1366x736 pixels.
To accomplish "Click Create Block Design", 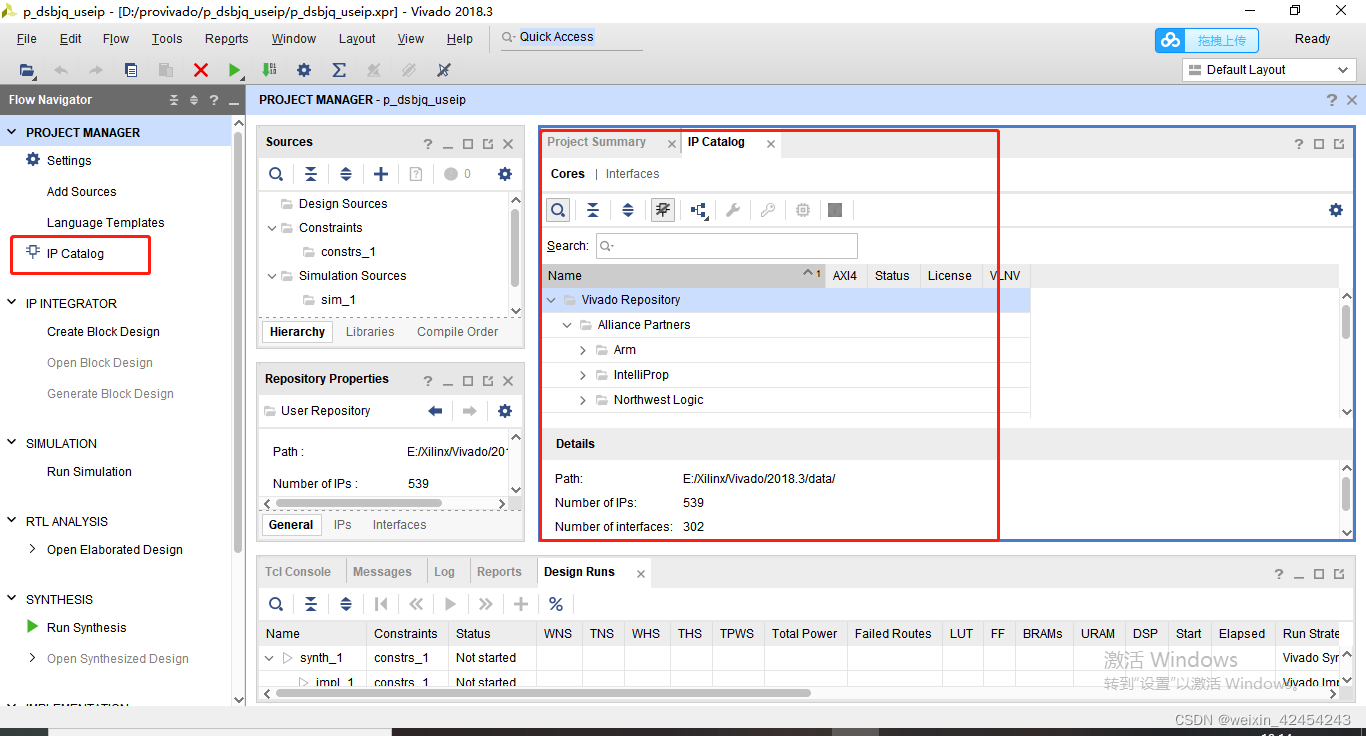I will pos(103,332).
